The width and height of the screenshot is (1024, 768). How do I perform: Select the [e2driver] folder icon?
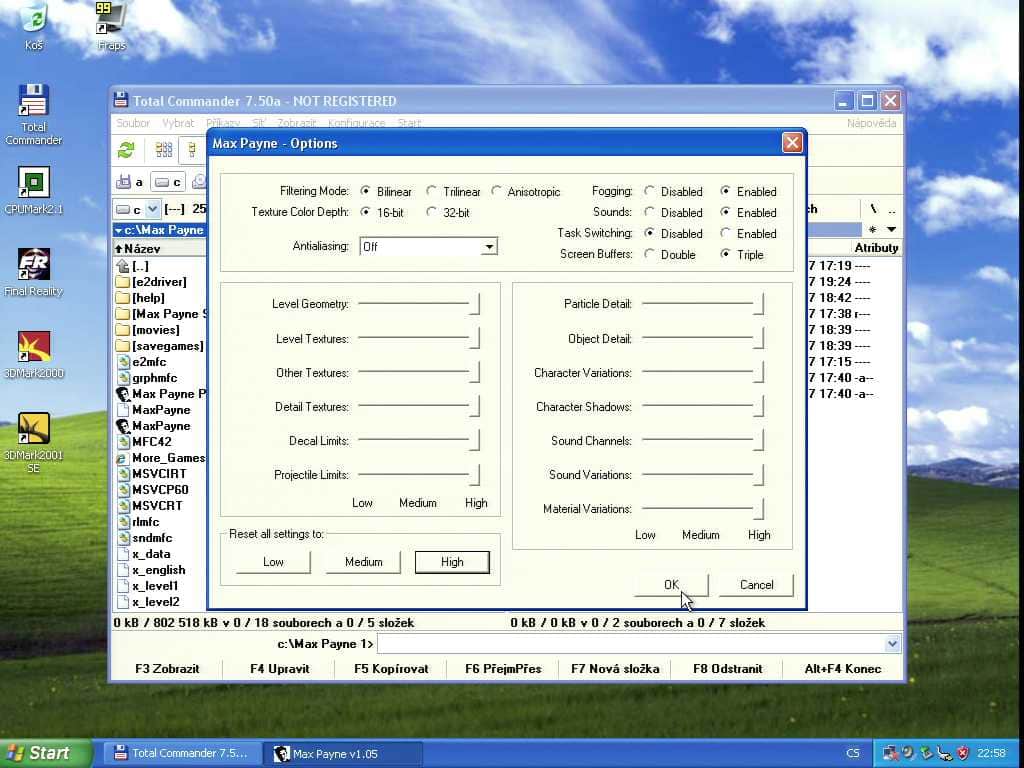coord(122,282)
